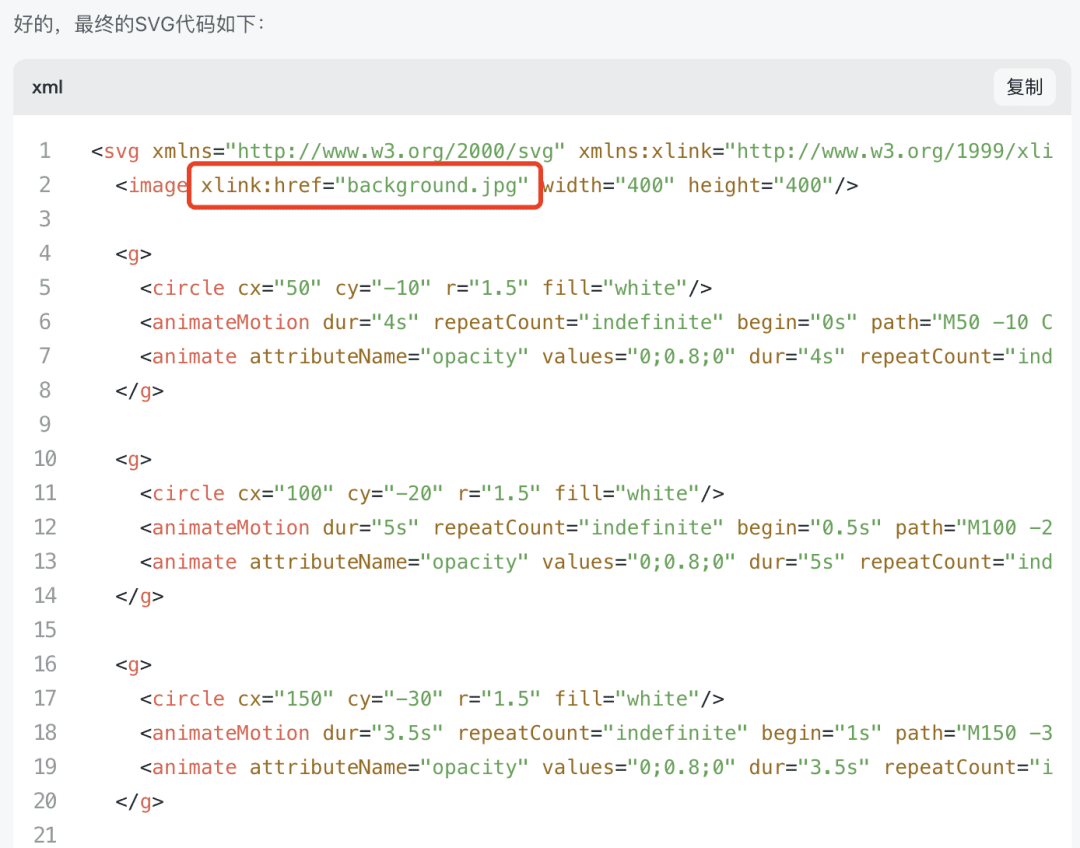Click the 复制 copy button
Viewport: 1080px width, 848px height.
coord(1024,87)
